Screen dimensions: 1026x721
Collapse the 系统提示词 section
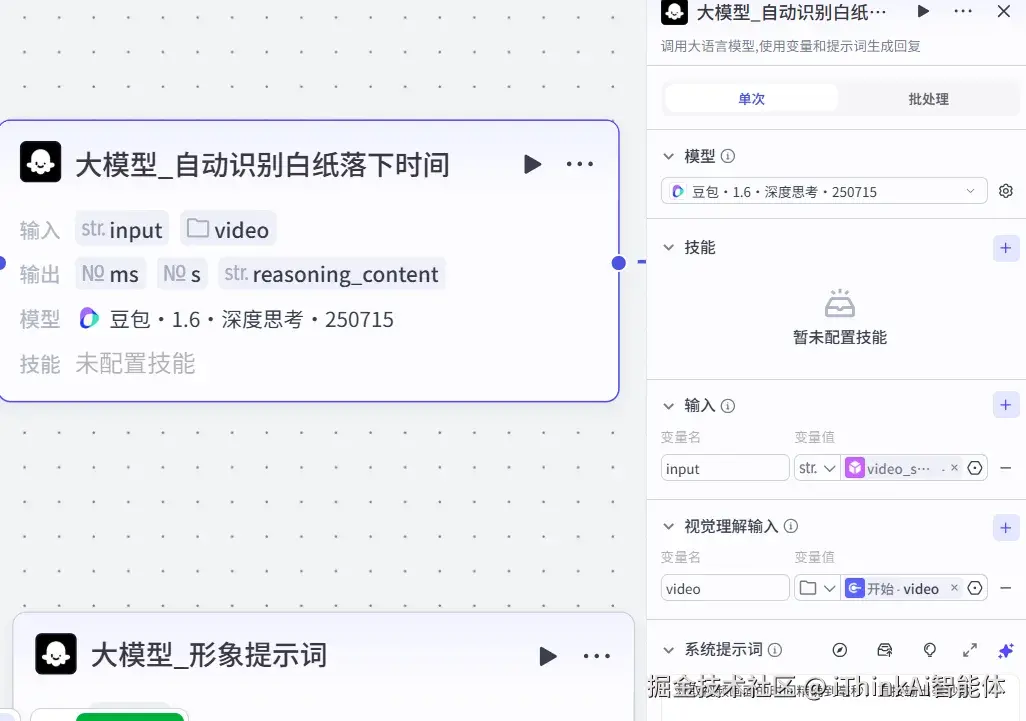pos(668,650)
